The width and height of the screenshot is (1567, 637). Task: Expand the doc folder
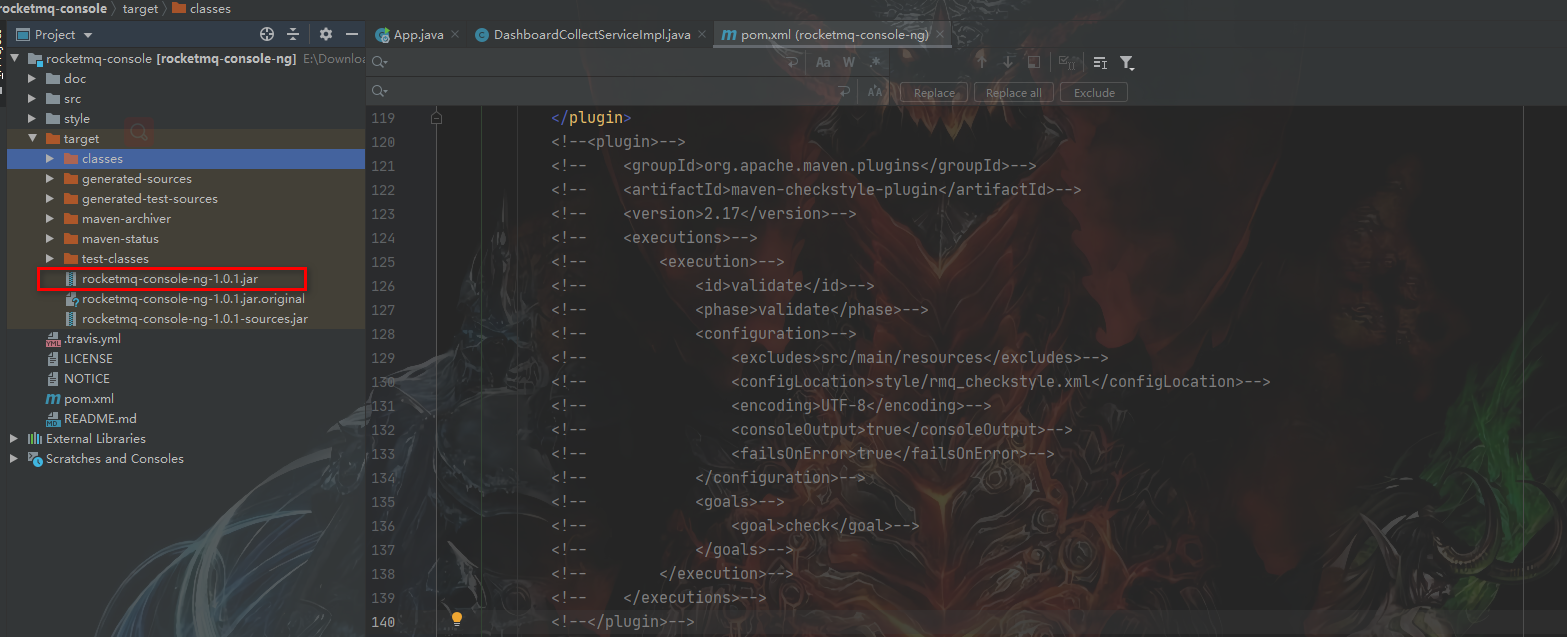pyautogui.click(x=32, y=79)
